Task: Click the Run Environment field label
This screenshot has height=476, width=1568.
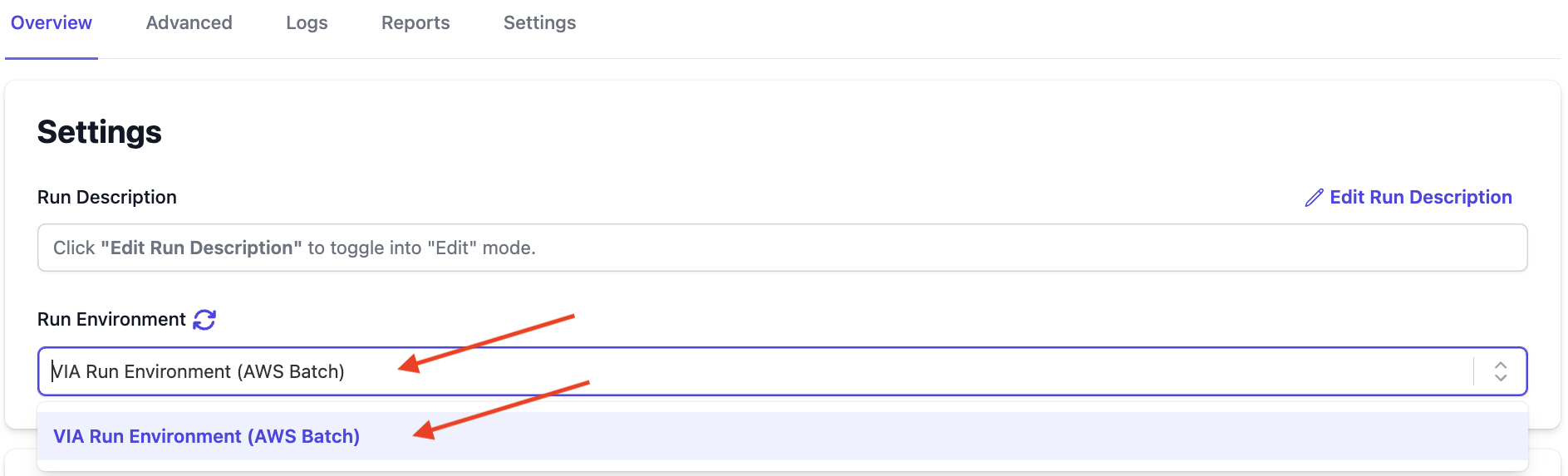Action: 111,320
